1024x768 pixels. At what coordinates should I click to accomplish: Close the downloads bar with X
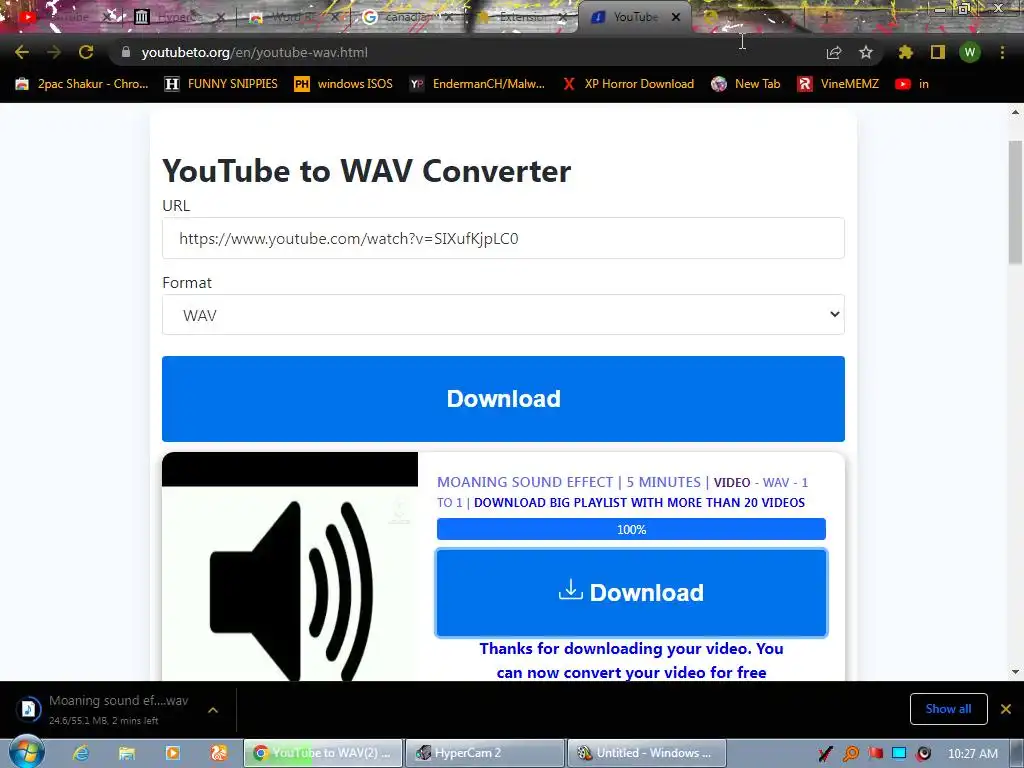pos(1006,709)
